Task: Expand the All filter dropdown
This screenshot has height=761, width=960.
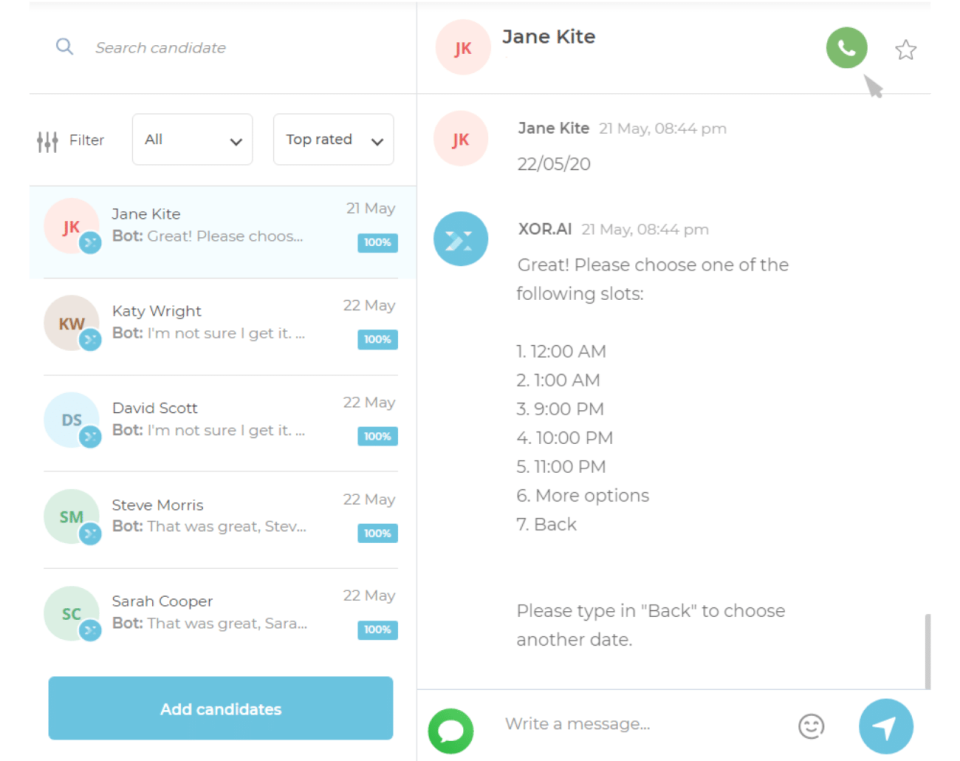Action: click(192, 139)
